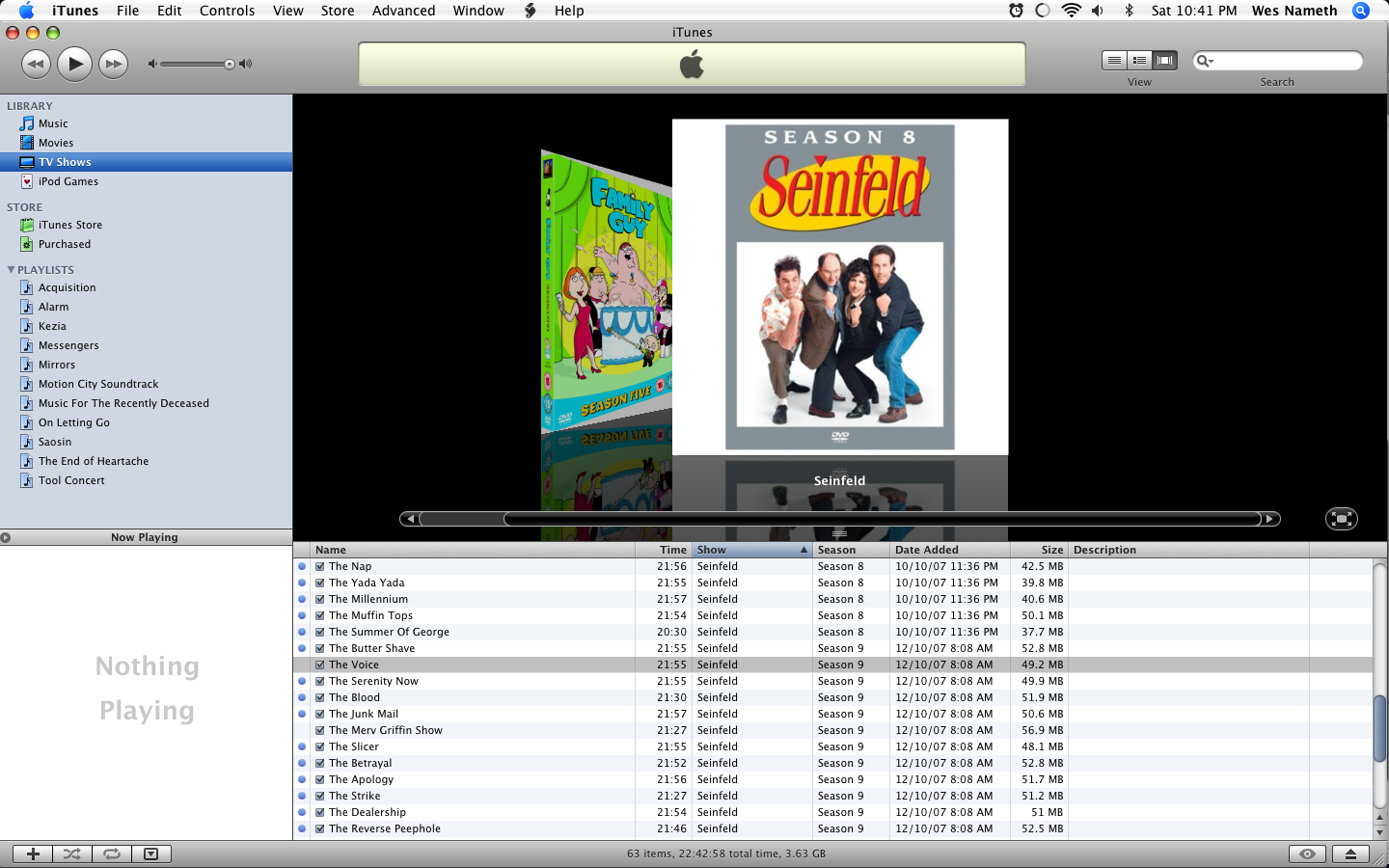Switch to list view icon
Screen dimensions: 1389x868
point(1114,60)
